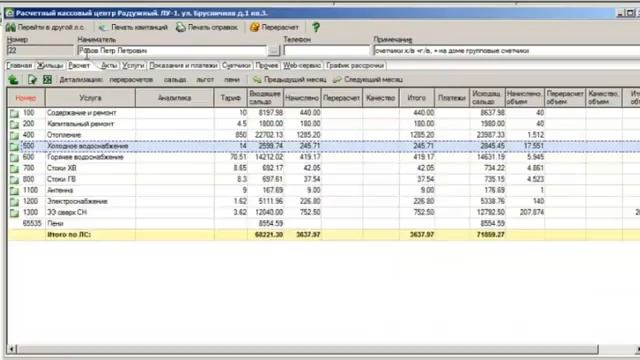Click 'Следующий месяц' button

368,80
